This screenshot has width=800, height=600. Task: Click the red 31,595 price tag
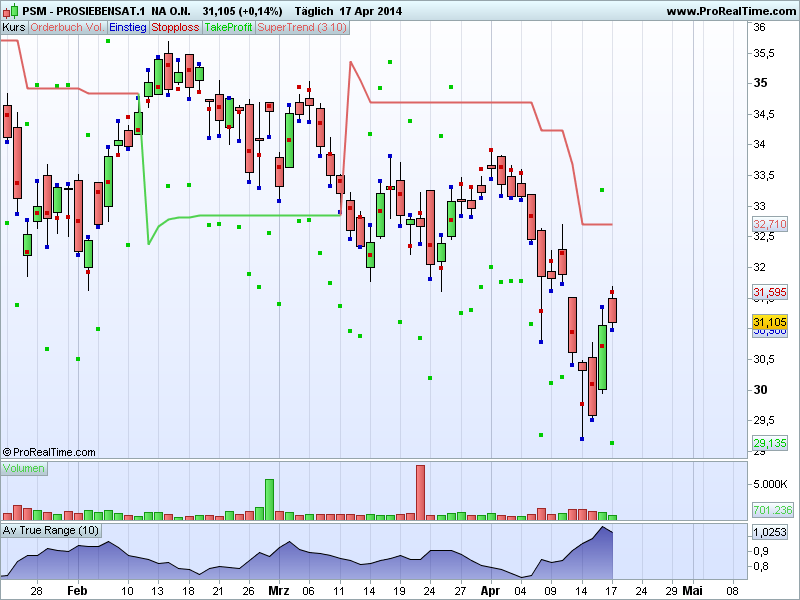pos(770,292)
